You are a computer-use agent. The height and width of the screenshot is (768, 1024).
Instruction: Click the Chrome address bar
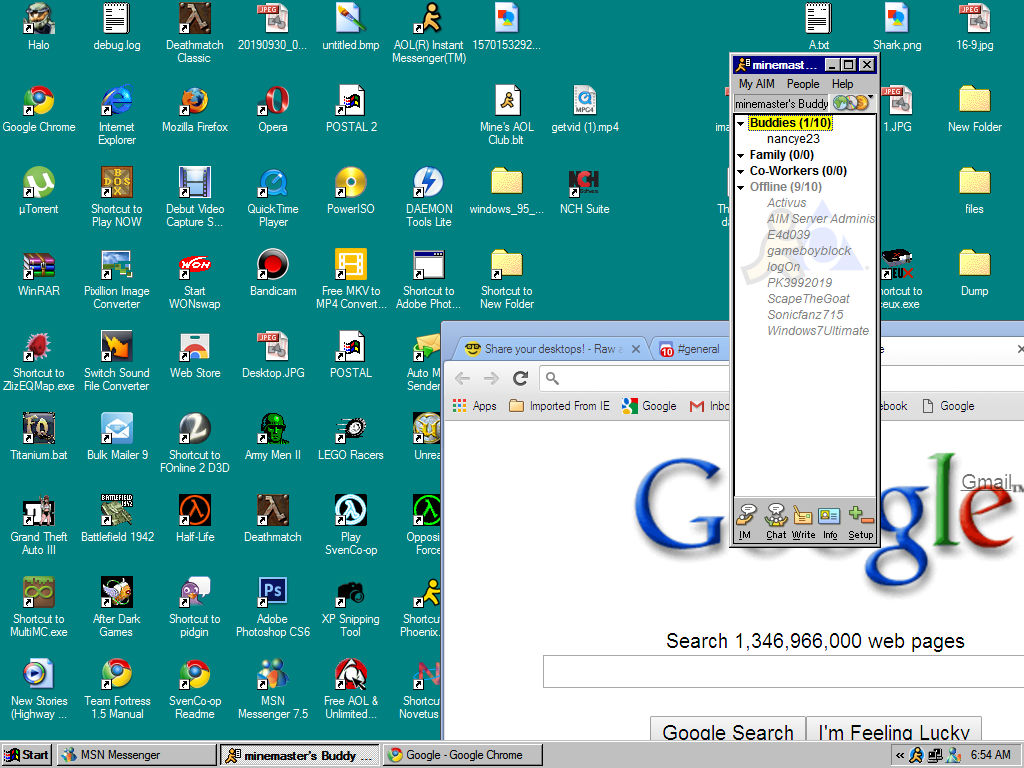coord(634,378)
